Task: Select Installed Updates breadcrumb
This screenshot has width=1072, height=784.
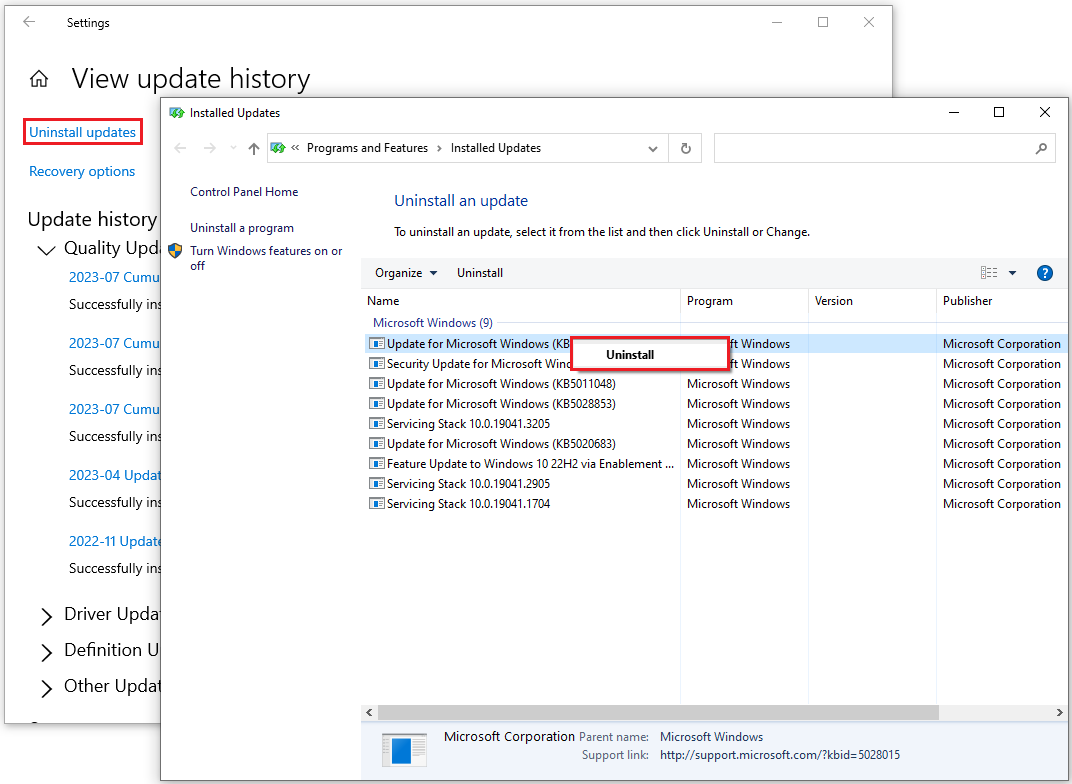Action: pos(496,148)
